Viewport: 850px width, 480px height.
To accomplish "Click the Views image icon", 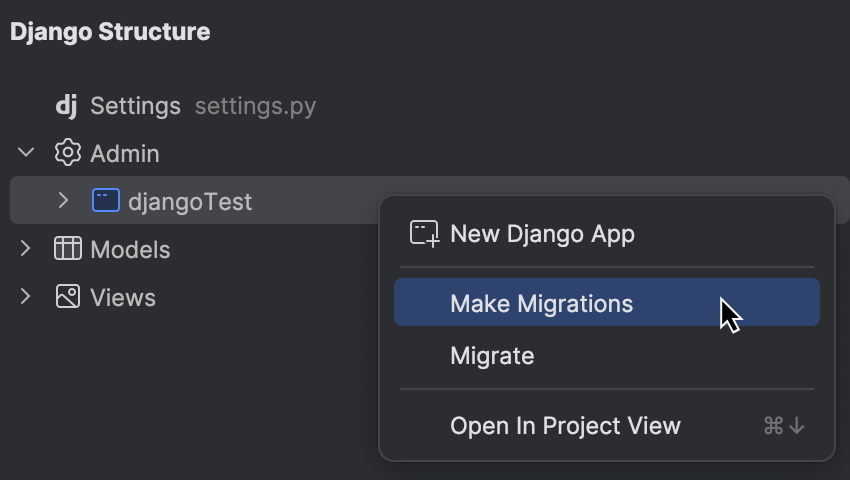I will pos(68,297).
